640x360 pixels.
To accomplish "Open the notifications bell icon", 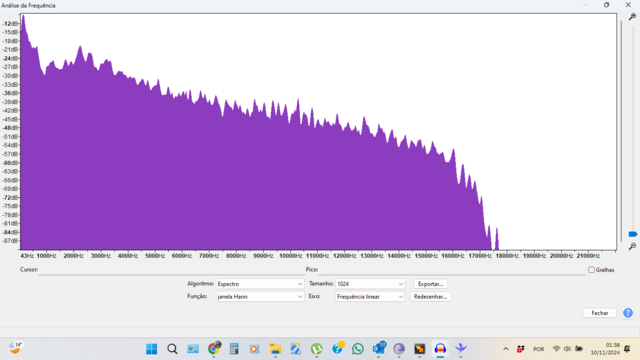I will pos(627,349).
